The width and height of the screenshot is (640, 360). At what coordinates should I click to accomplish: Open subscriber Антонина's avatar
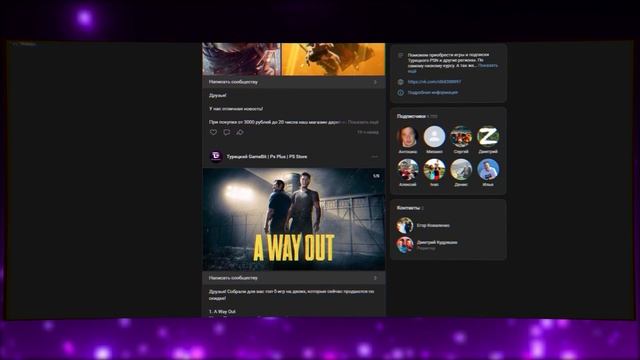click(408, 136)
